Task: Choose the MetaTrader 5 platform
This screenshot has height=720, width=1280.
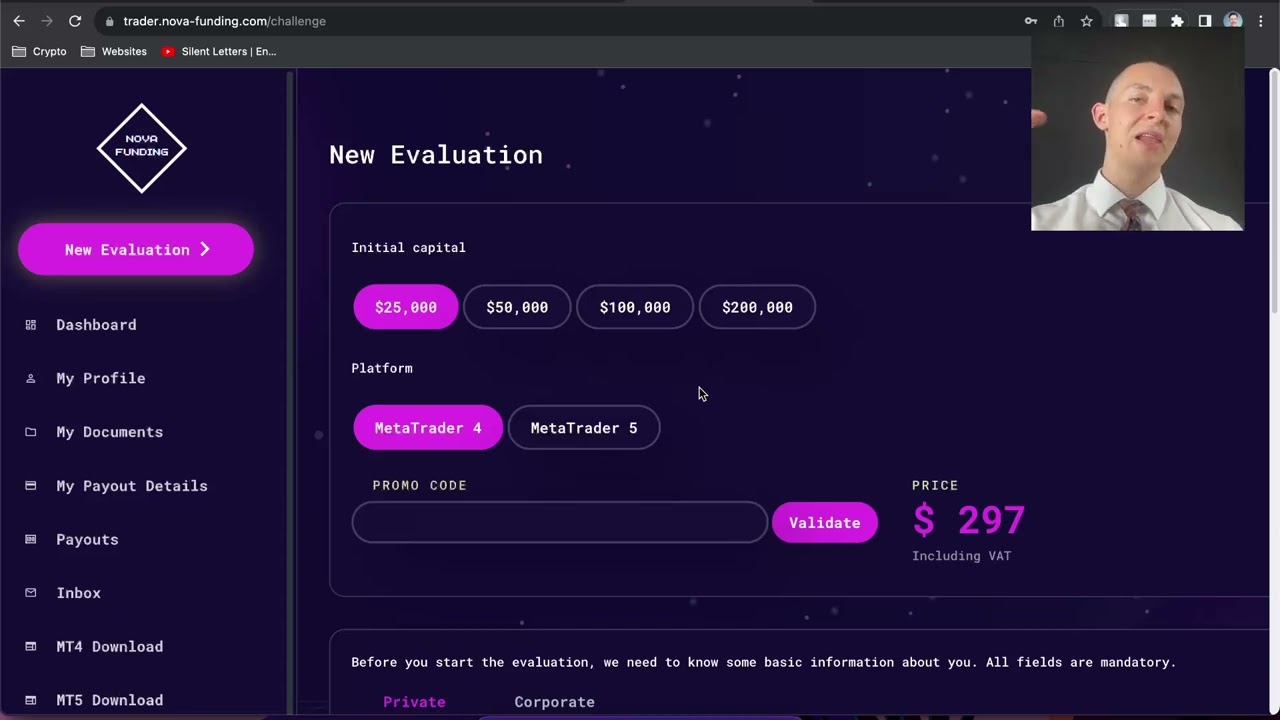Action: [x=584, y=428]
